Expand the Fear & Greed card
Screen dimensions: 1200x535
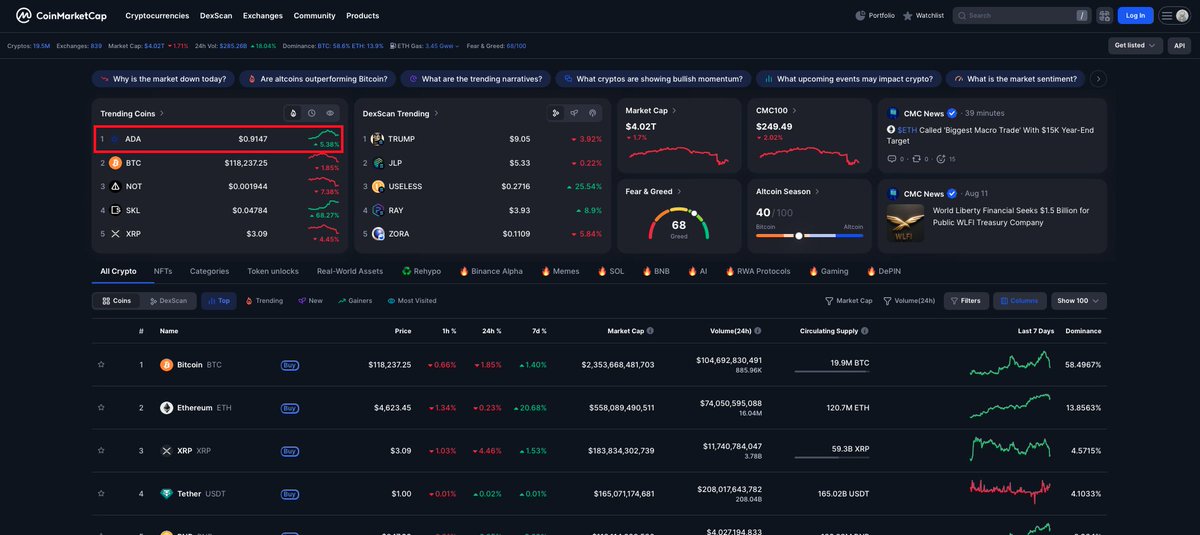(x=654, y=191)
